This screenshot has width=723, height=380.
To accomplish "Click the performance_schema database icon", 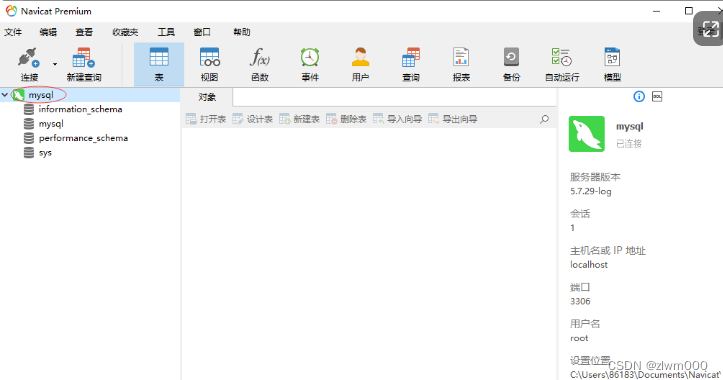I will [29, 138].
